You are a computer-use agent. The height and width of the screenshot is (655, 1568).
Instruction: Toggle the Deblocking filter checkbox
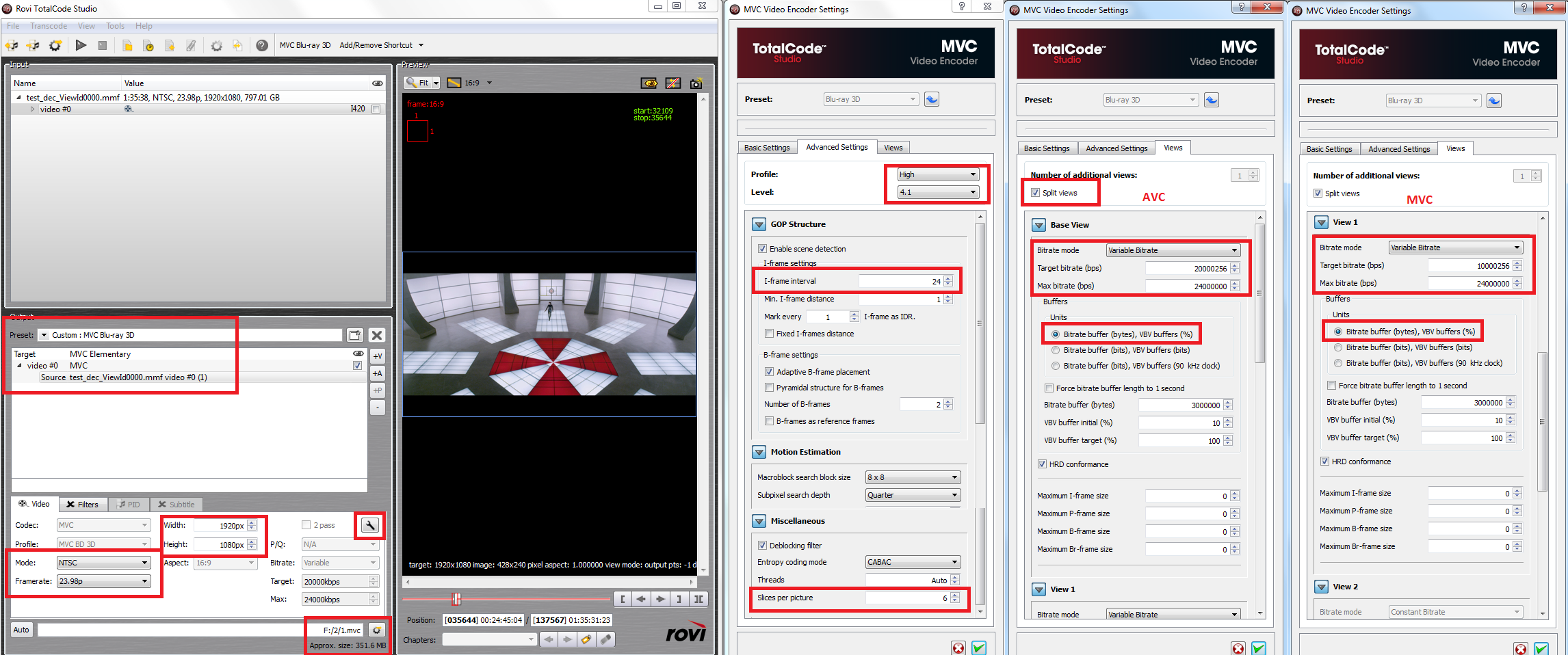762,546
